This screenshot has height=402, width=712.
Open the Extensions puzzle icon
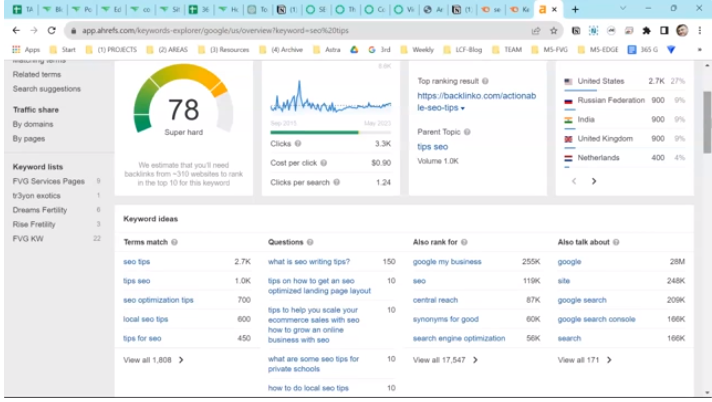pyautogui.click(x=646, y=30)
